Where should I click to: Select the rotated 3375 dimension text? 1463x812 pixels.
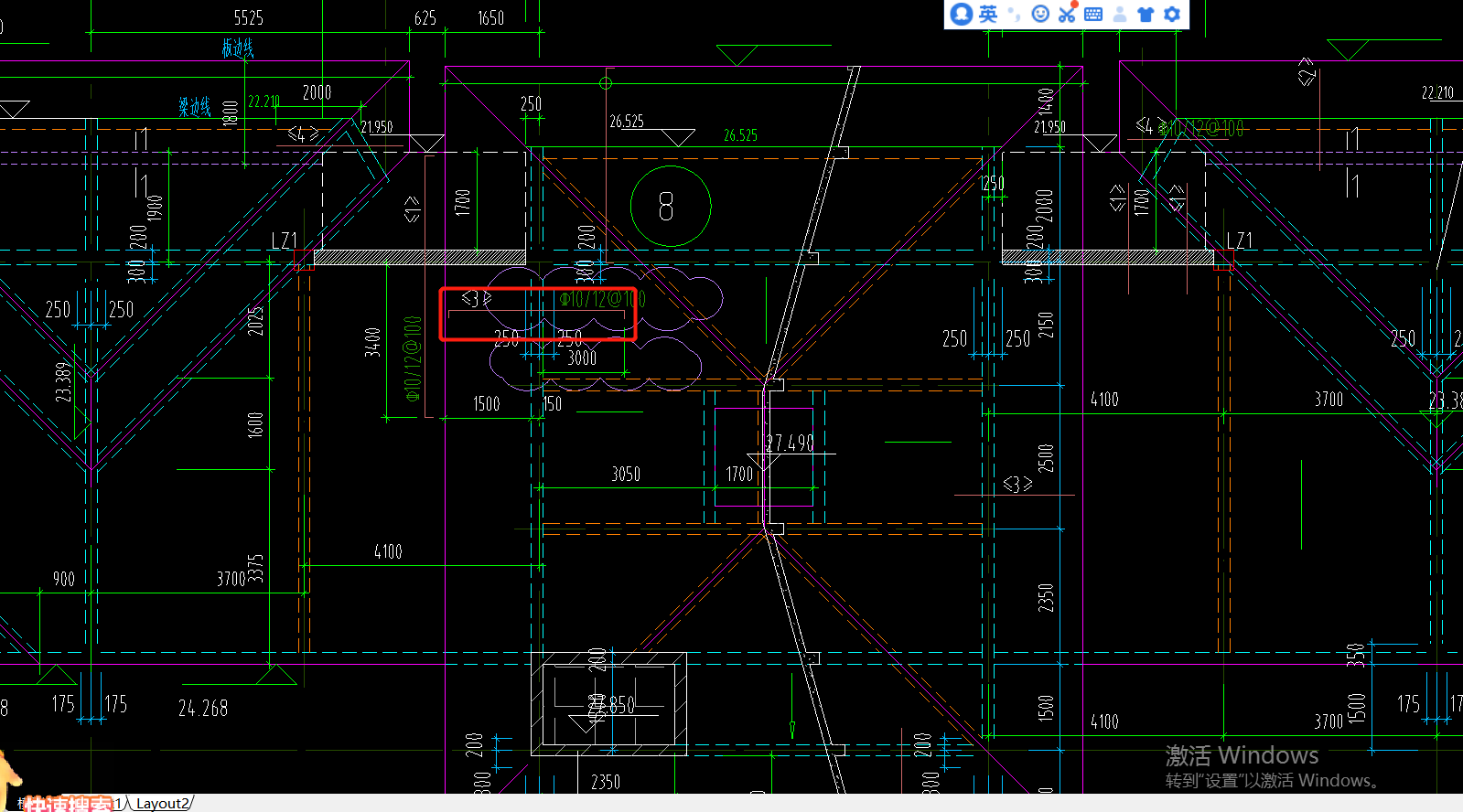255,568
